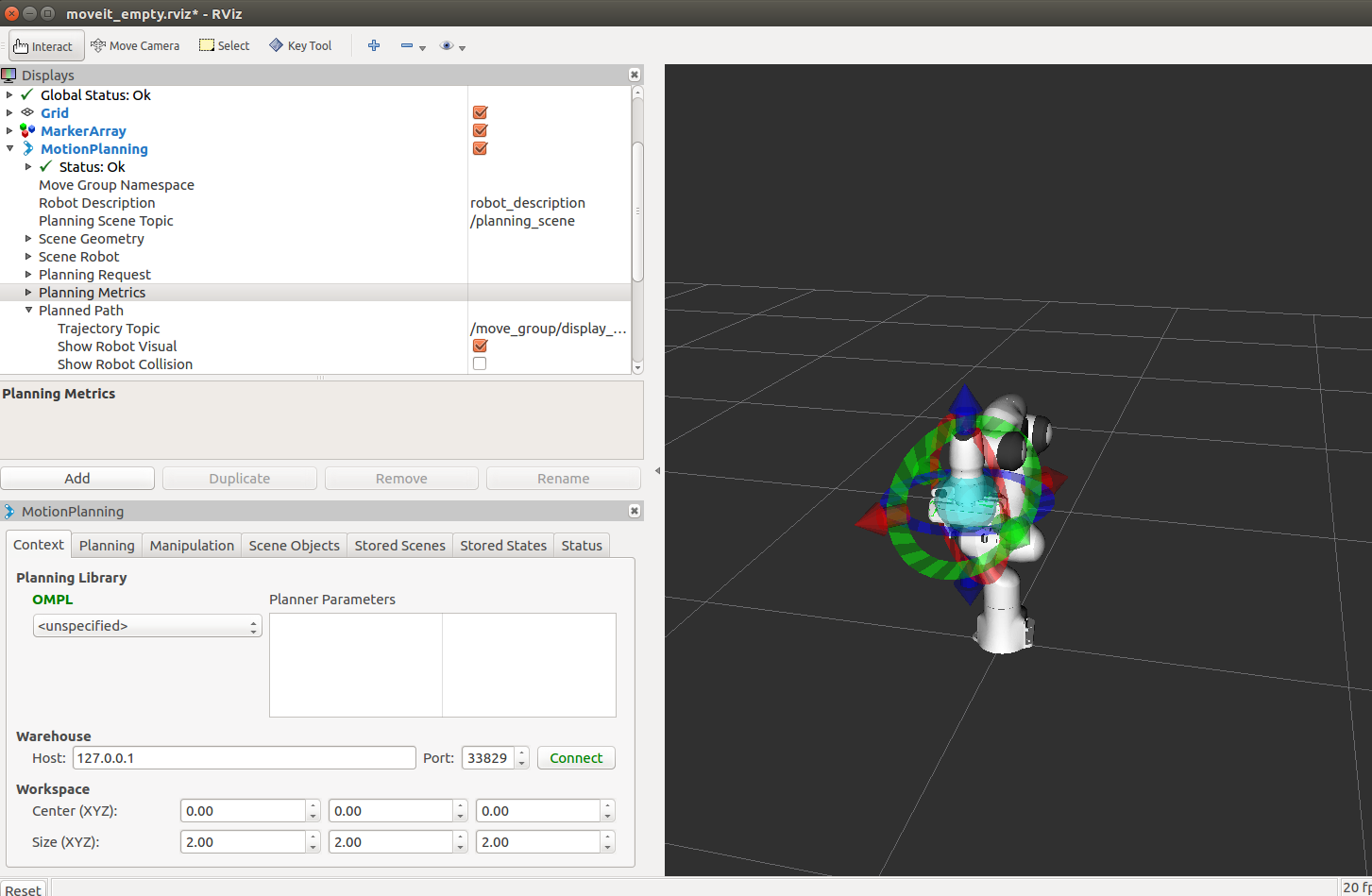Image resolution: width=1372 pixels, height=896 pixels.
Task: Click the blue plus add-tool icon
Action: click(374, 45)
